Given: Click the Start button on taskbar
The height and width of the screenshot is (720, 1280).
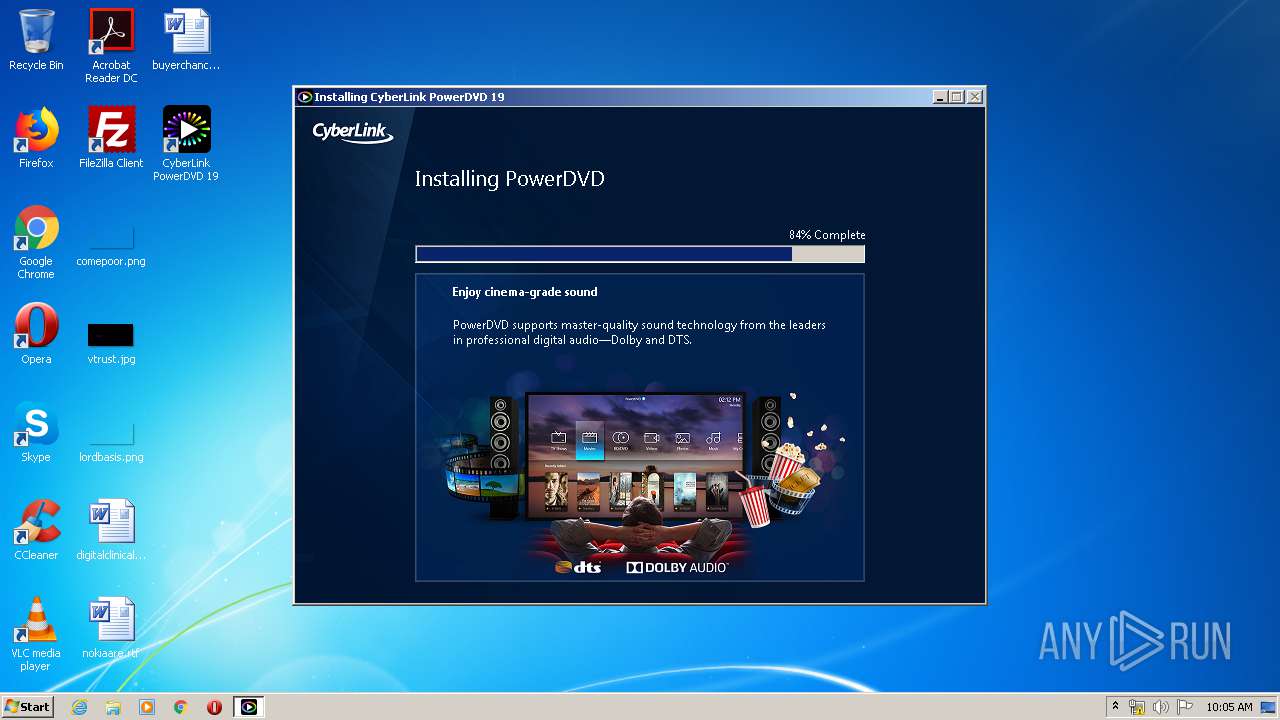Looking at the screenshot, I should pyautogui.click(x=27, y=707).
